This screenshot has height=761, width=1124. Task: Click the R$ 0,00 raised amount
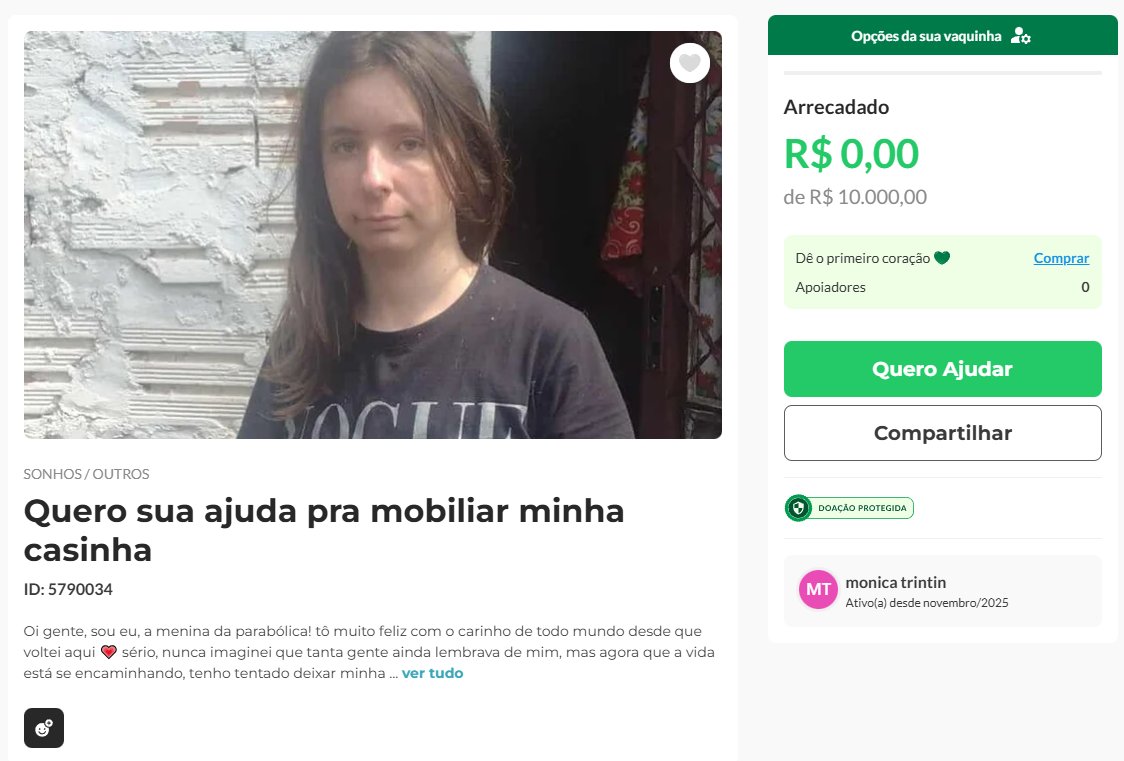tap(851, 153)
